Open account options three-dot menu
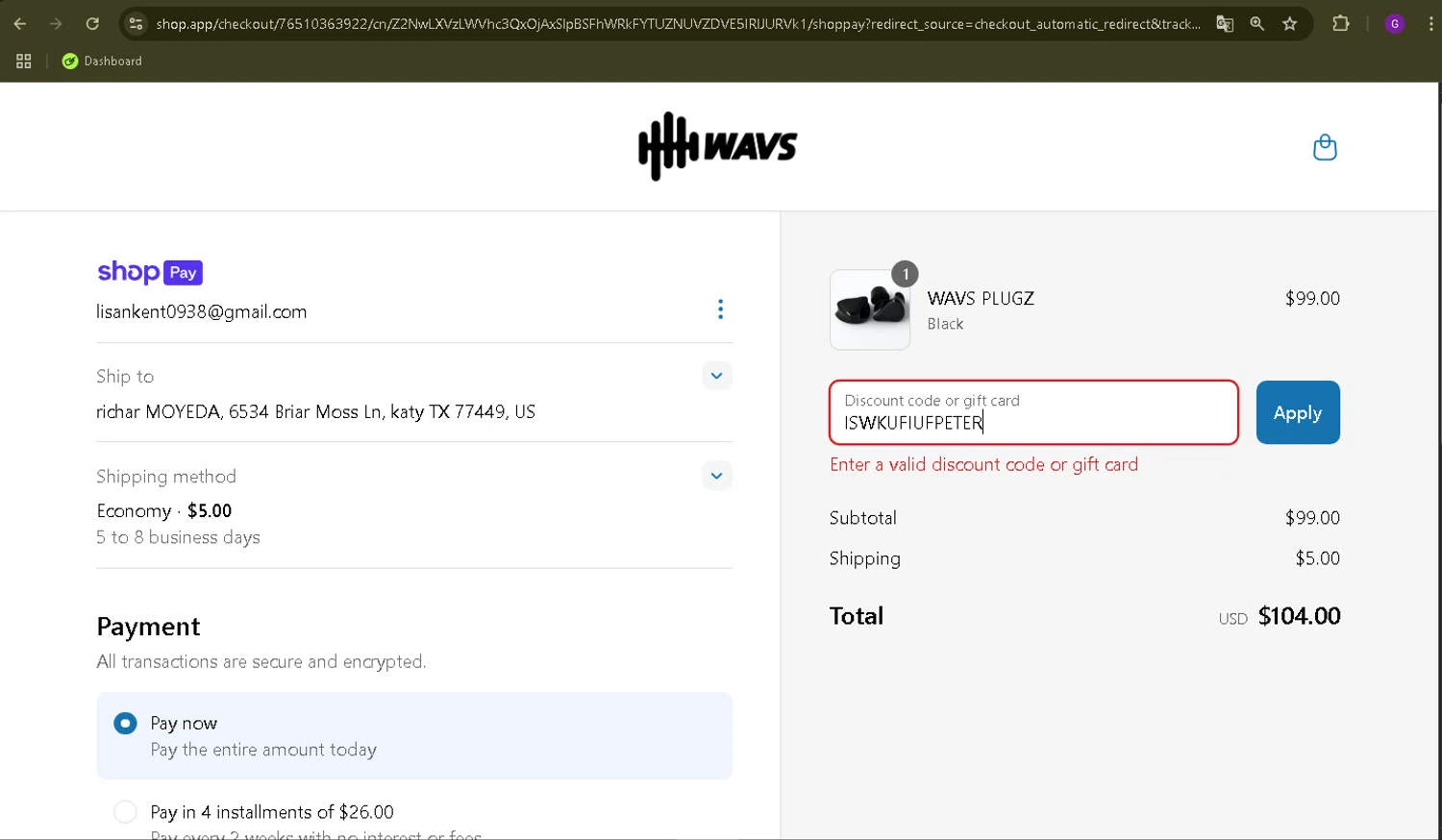Image resolution: width=1442 pixels, height=840 pixels. pos(720,309)
